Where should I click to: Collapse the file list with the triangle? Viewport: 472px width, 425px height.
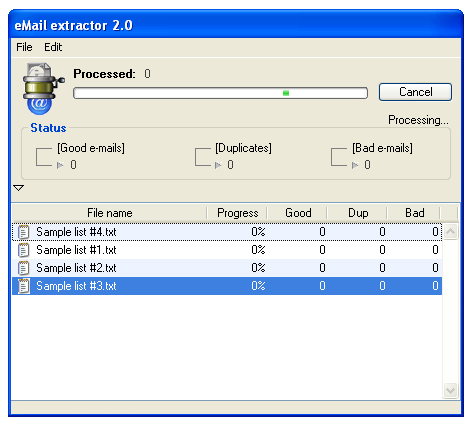point(19,188)
